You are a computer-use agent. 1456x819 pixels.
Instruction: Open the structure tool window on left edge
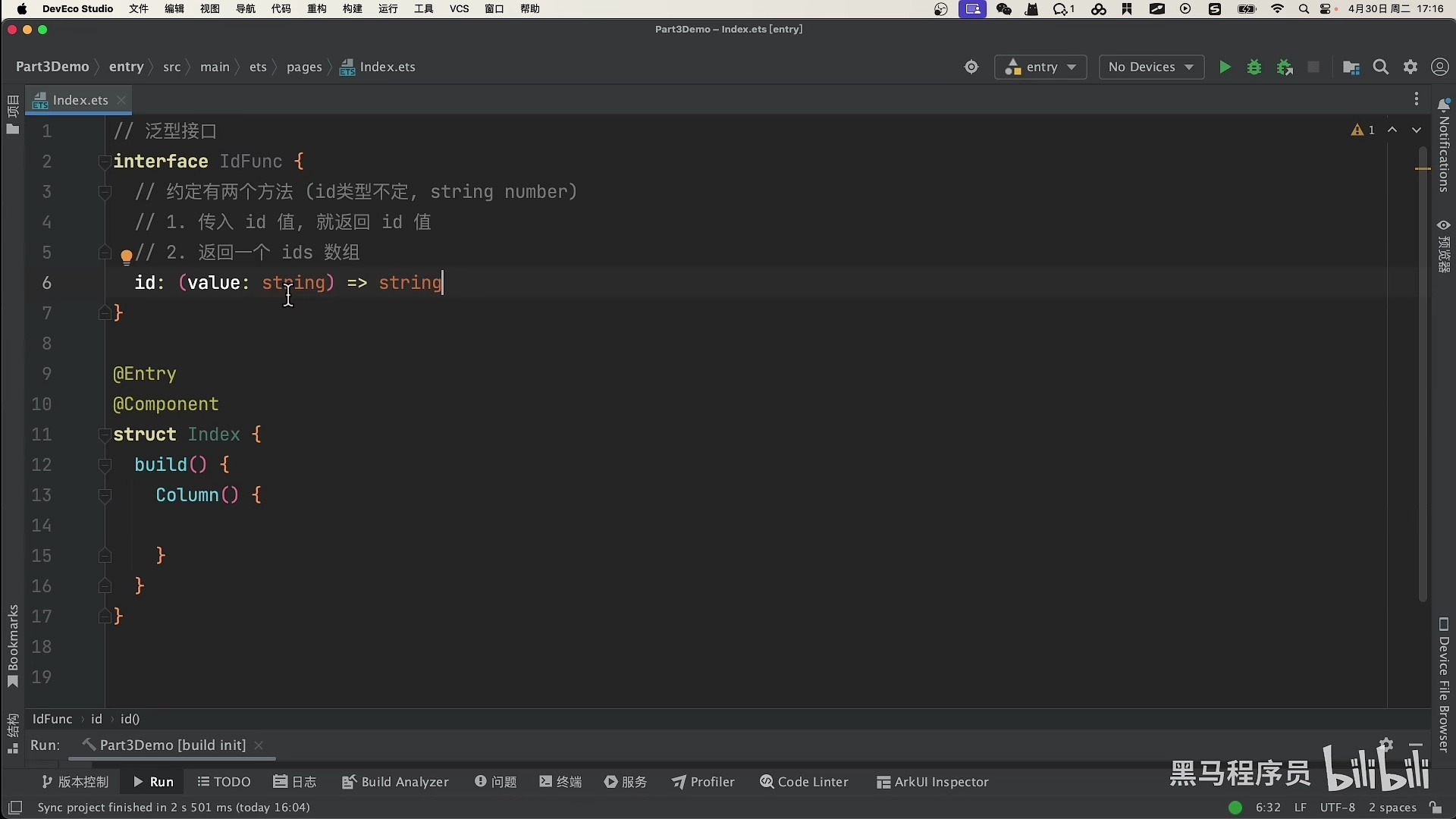[x=12, y=733]
